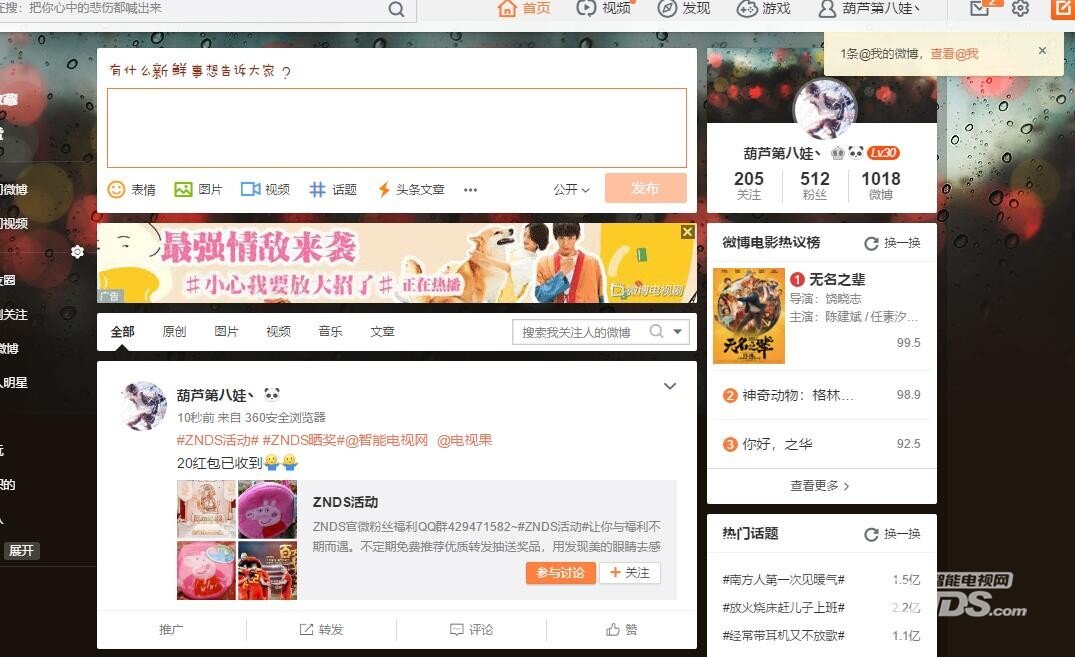Select the 视频 feed tab
Viewport: 1075px width, 657px height.
(278, 332)
